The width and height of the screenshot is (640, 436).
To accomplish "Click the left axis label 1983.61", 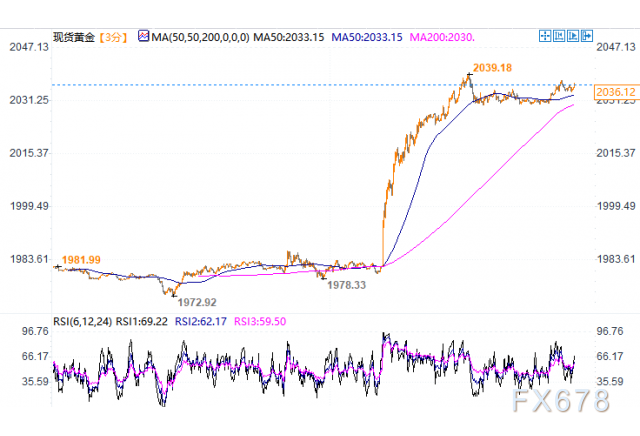I will tap(29, 259).
